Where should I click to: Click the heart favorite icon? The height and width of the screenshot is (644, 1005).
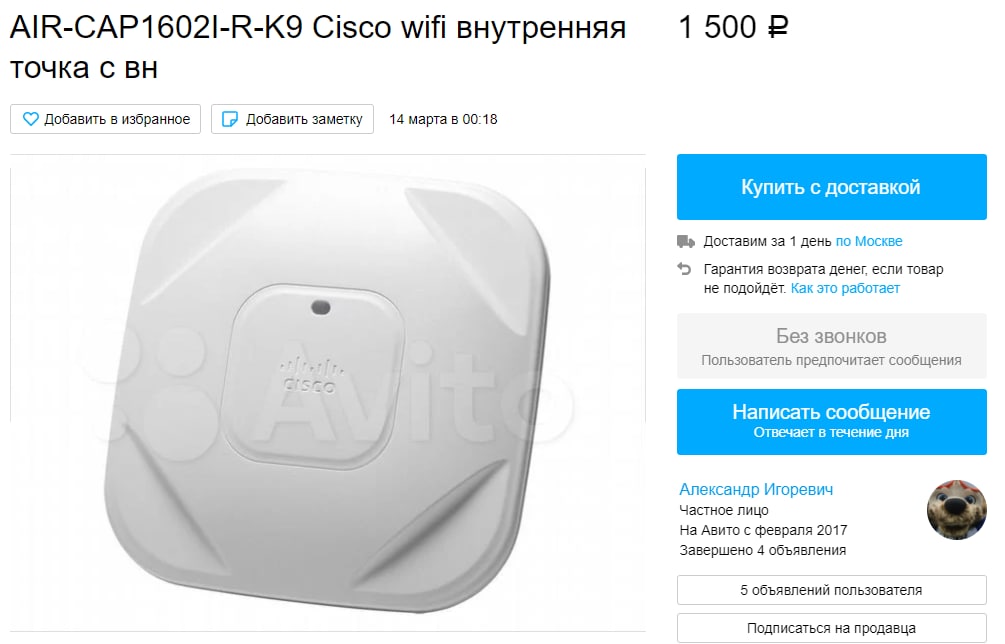[30, 119]
